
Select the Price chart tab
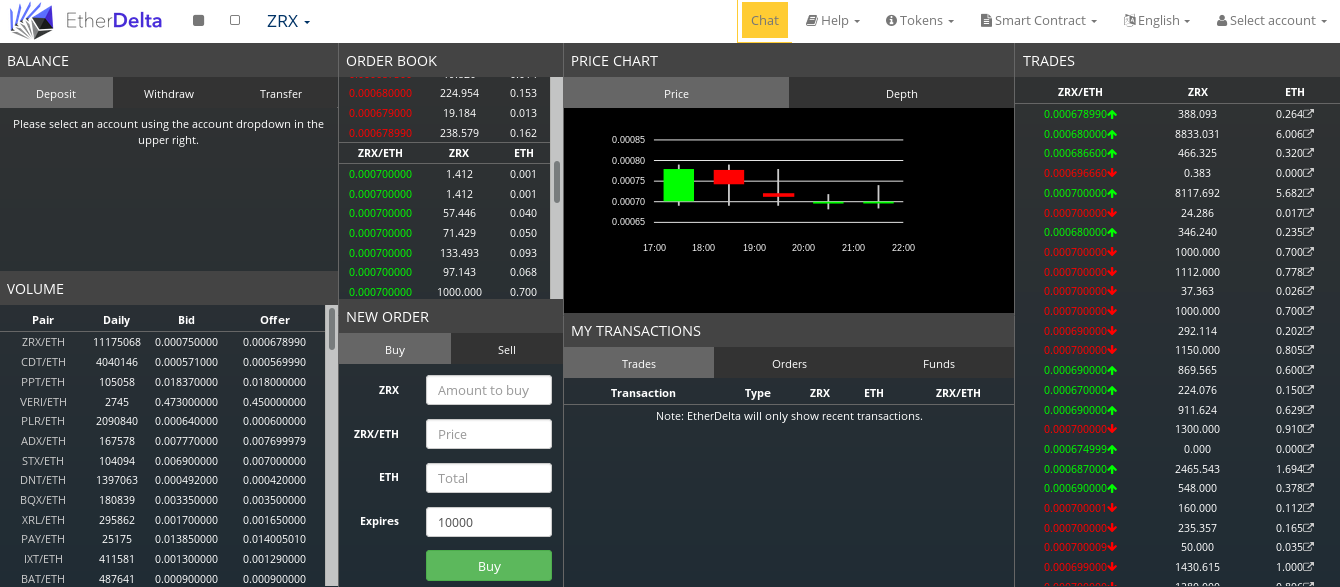coord(676,94)
